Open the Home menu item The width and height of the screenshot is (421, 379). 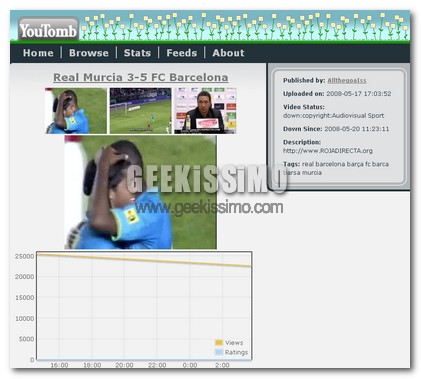pyautogui.click(x=38, y=53)
